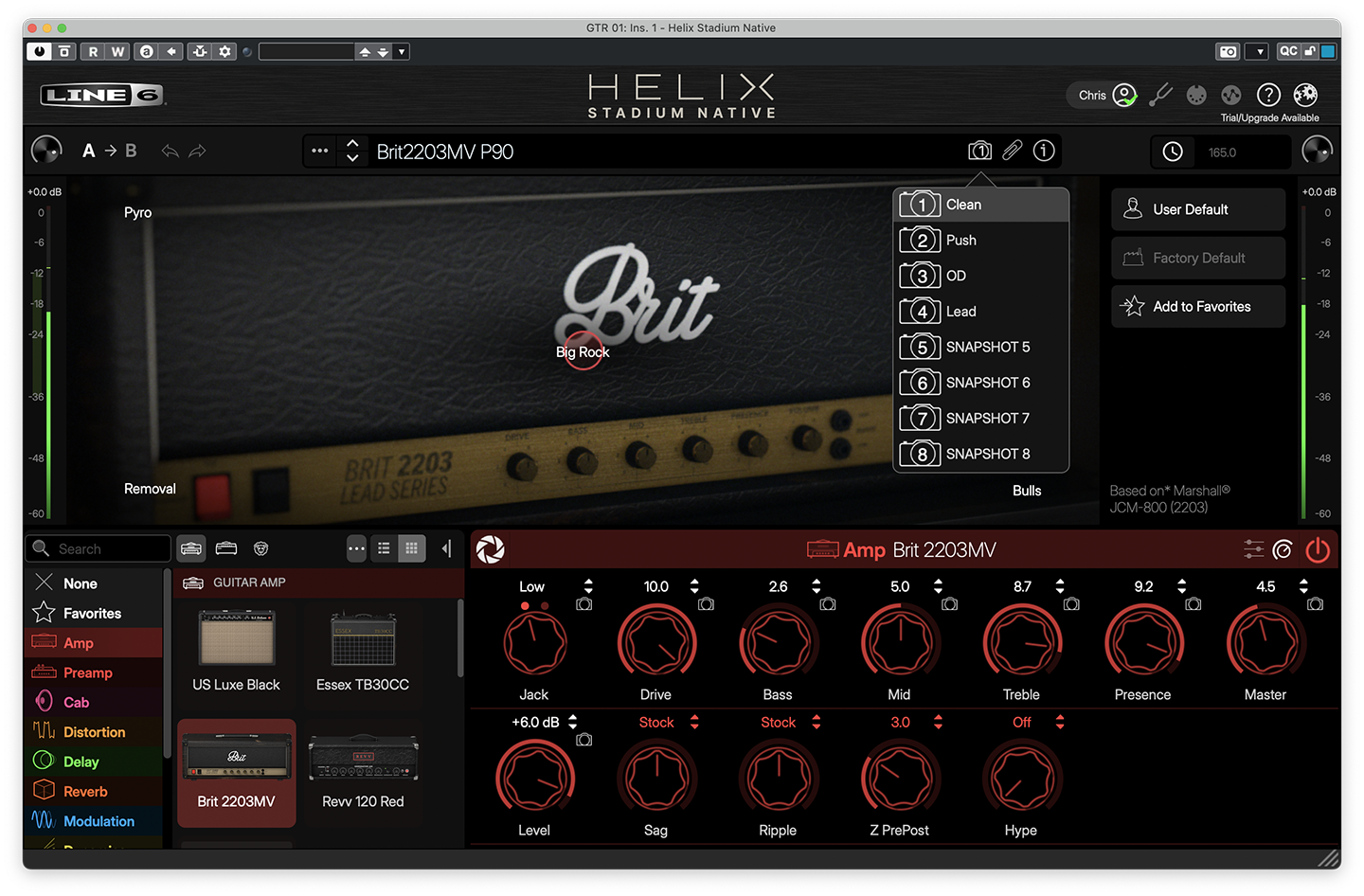Open dropdown next to host camera button
This screenshot has width=1364, height=896.
pyautogui.click(x=1257, y=51)
